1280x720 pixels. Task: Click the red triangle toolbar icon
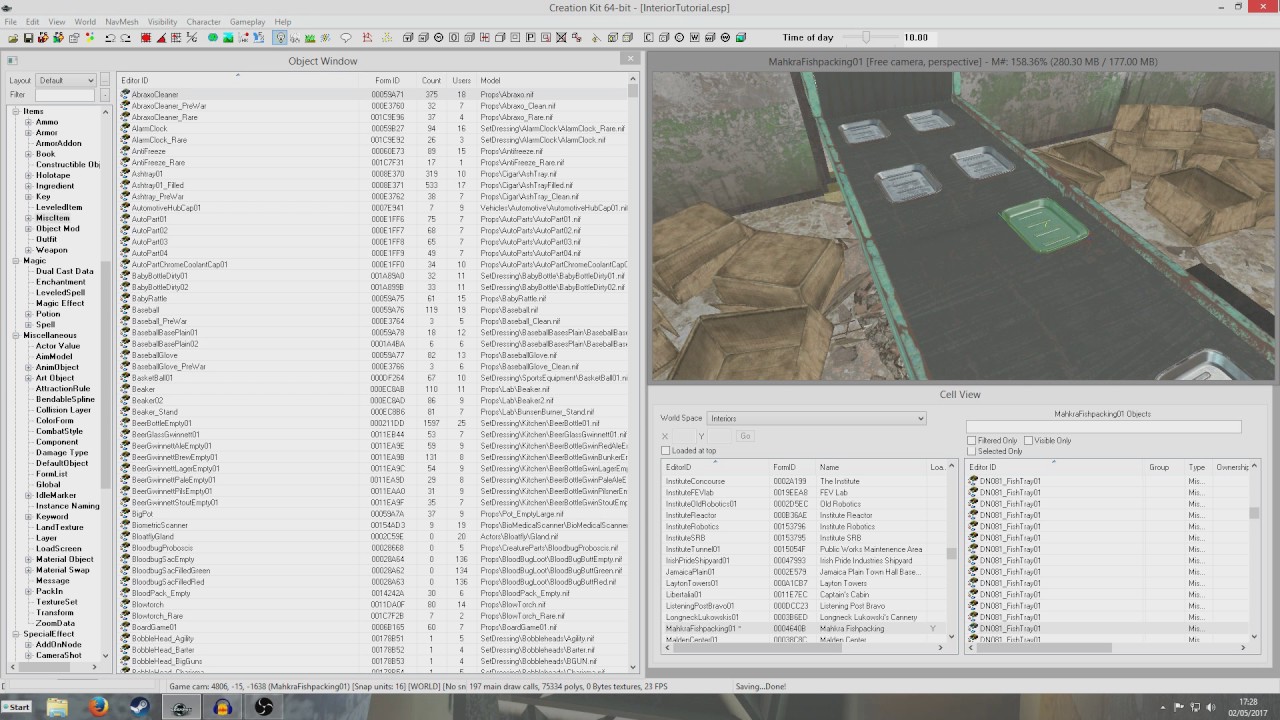pos(161,38)
